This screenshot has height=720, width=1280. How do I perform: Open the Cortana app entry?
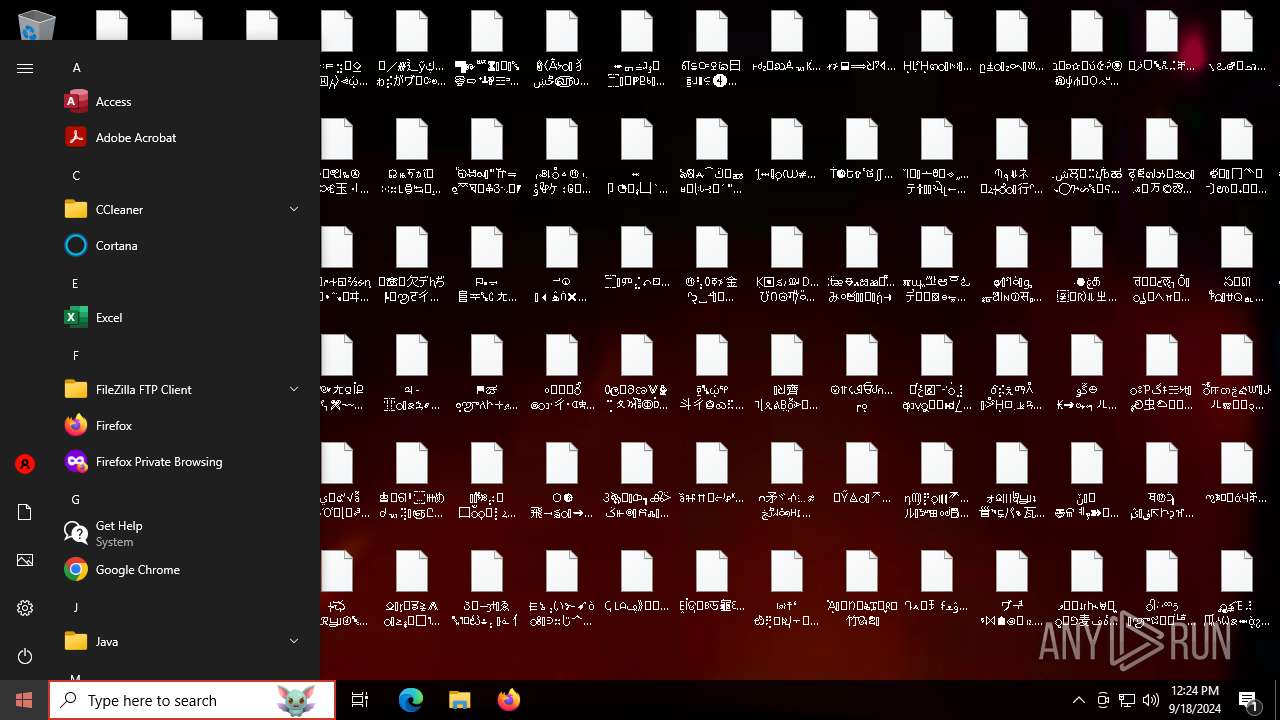coord(185,245)
